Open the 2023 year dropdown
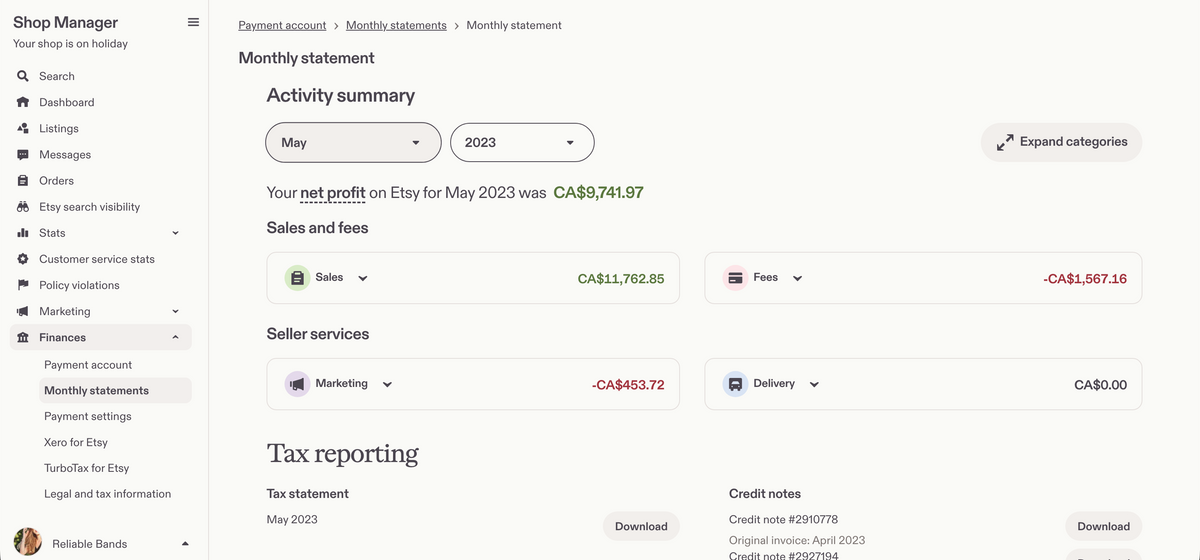The width and height of the screenshot is (1200, 560). click(x=522, y=142)
